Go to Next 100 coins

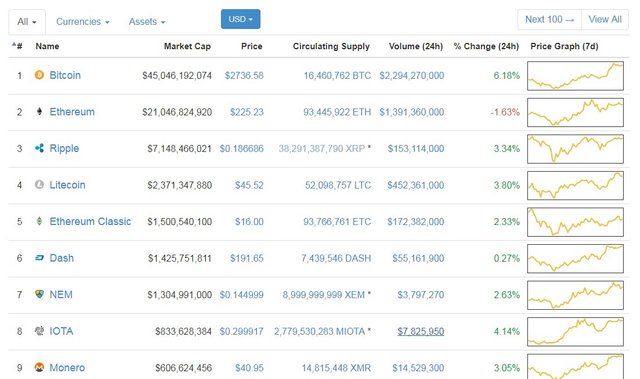click(x=549, y=20)
